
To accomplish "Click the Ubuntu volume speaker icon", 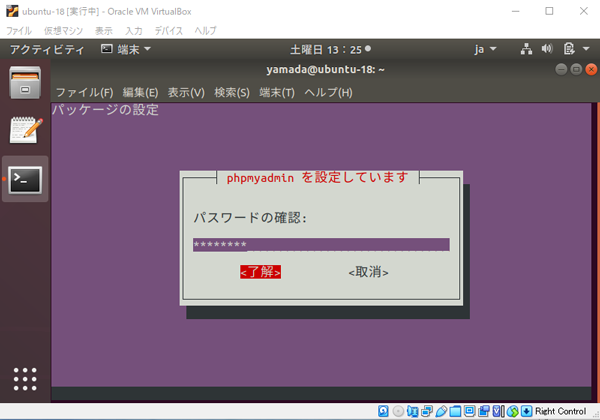I will click(x=547, y=49).
